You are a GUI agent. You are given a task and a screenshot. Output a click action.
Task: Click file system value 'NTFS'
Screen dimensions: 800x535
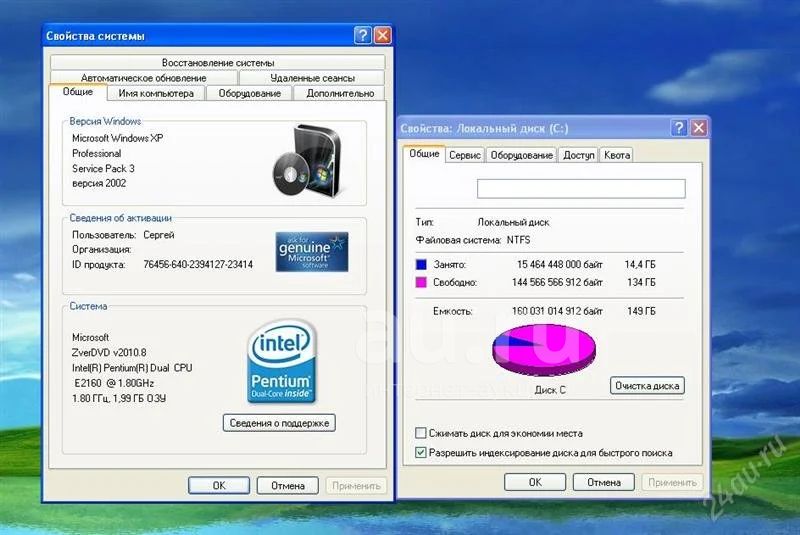coord(518,240)
